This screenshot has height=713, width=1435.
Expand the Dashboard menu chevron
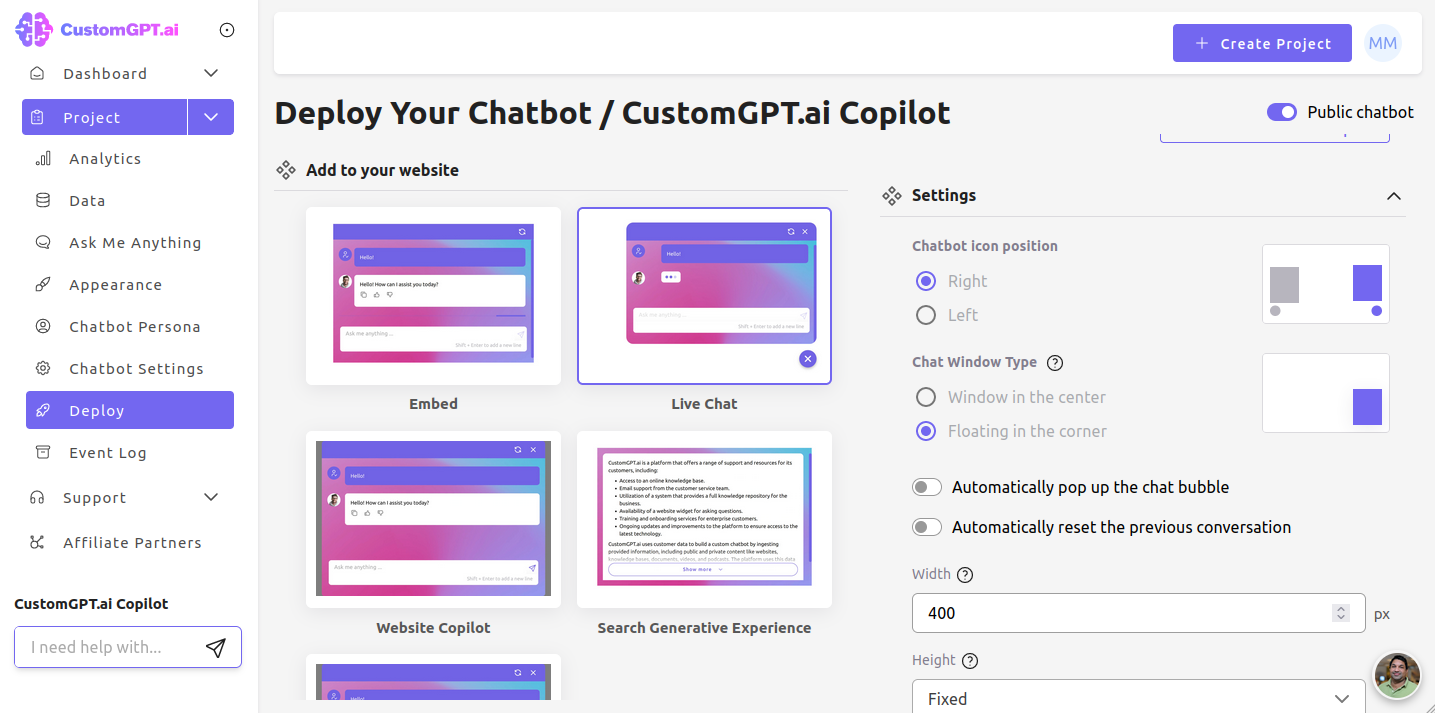coord(211,73)
